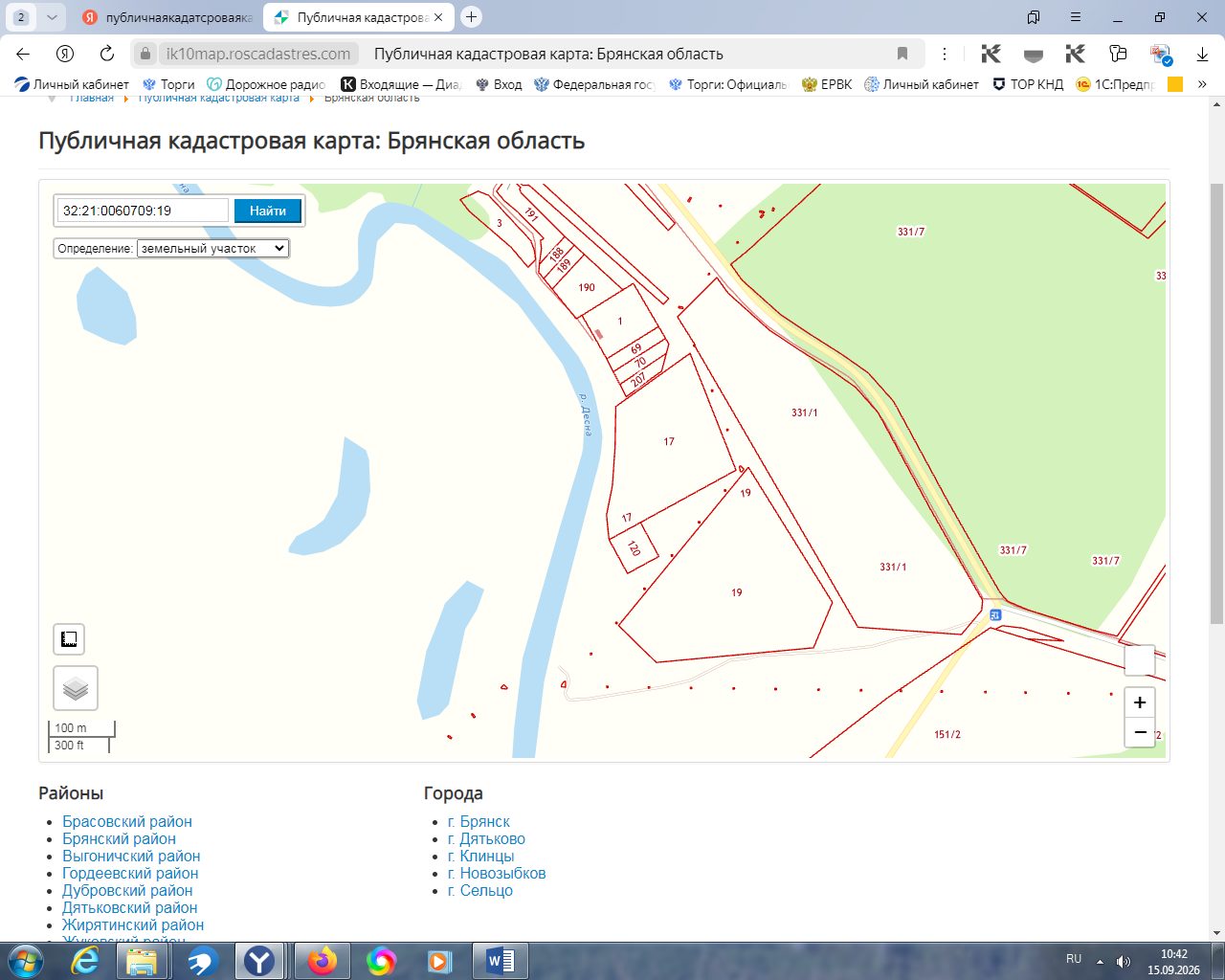
Task: Open the Брянский район link
Action: (119, 838)
